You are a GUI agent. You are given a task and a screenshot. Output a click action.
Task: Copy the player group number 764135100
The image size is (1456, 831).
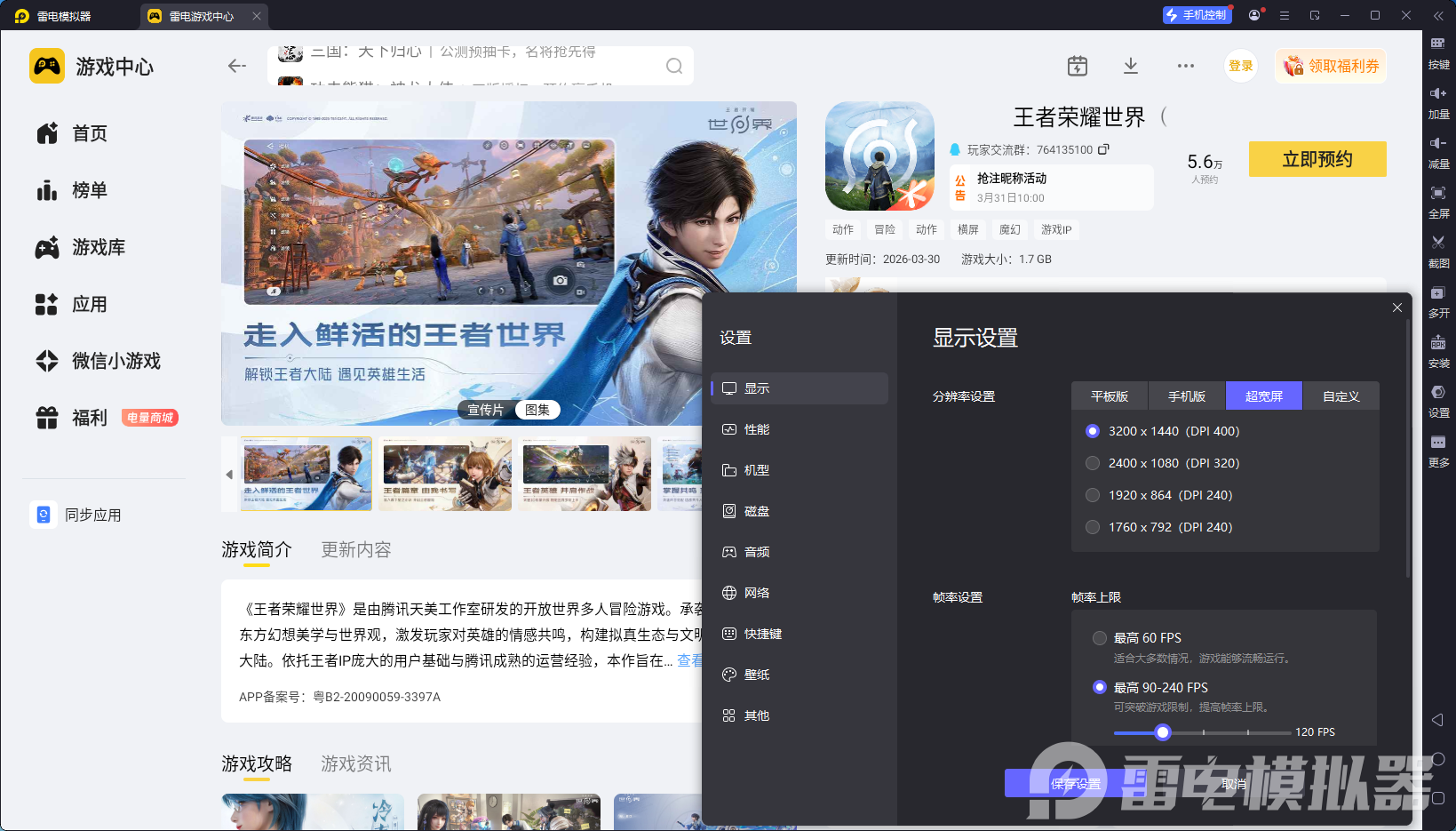1104,149
